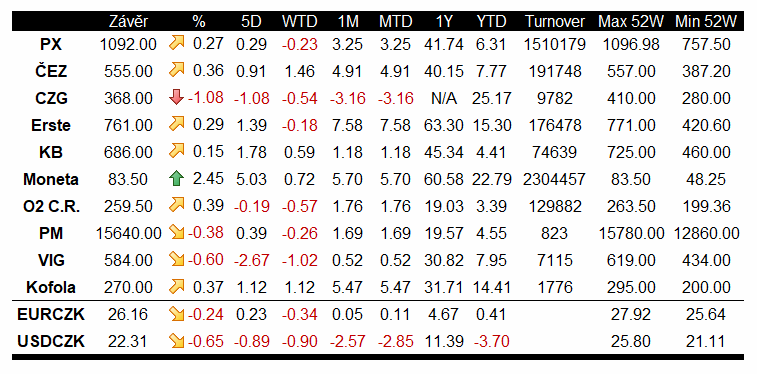Click Erste 1Y value 63.30
Screen dimensions: 757x374
click(444, 126)
